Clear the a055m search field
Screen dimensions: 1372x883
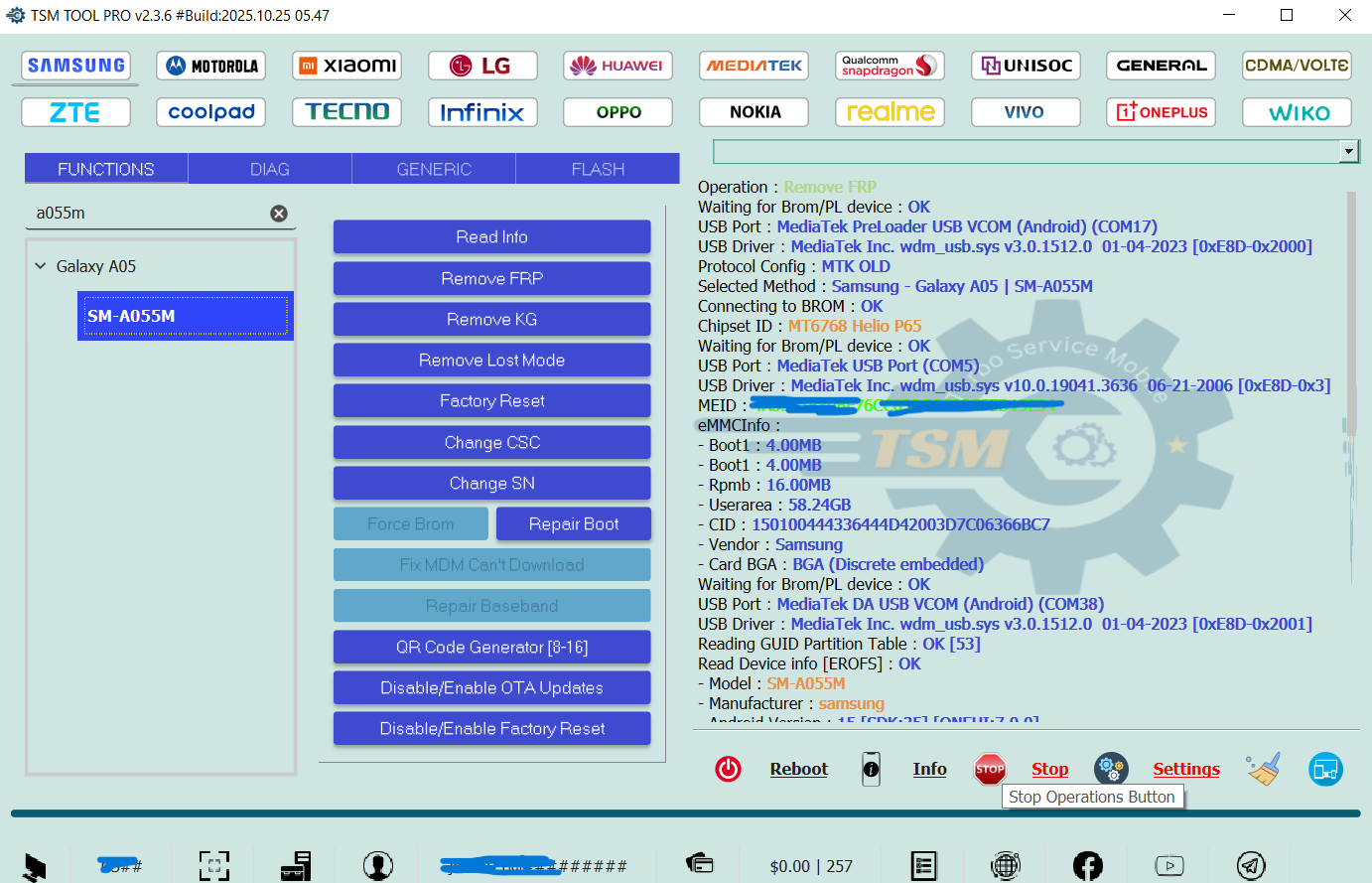(279, 214)
